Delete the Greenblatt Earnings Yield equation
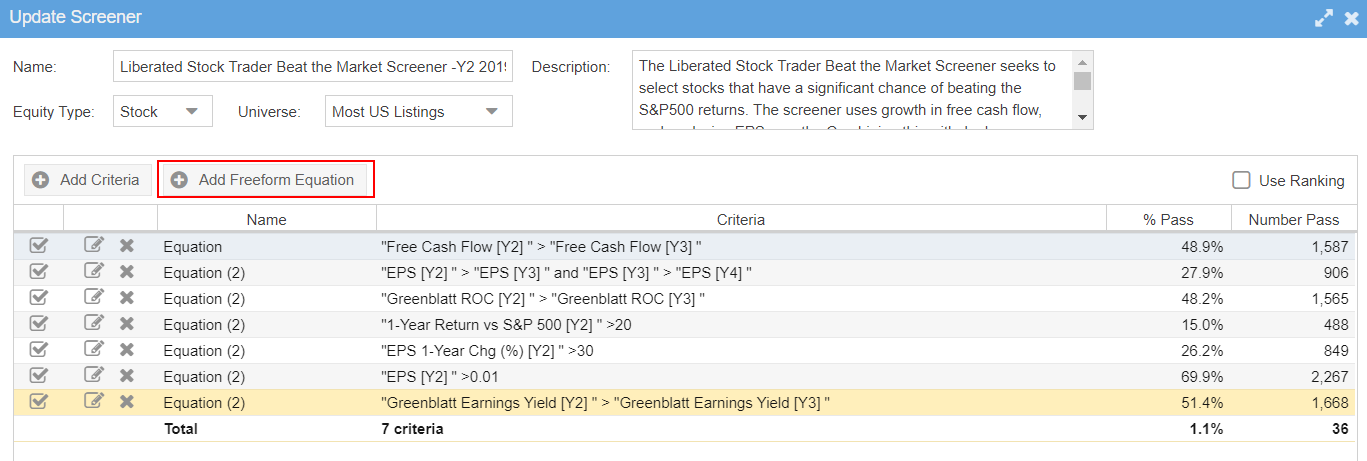This screenshot has height=461, width=1367. pyautogui.click(x=127, y=402)
